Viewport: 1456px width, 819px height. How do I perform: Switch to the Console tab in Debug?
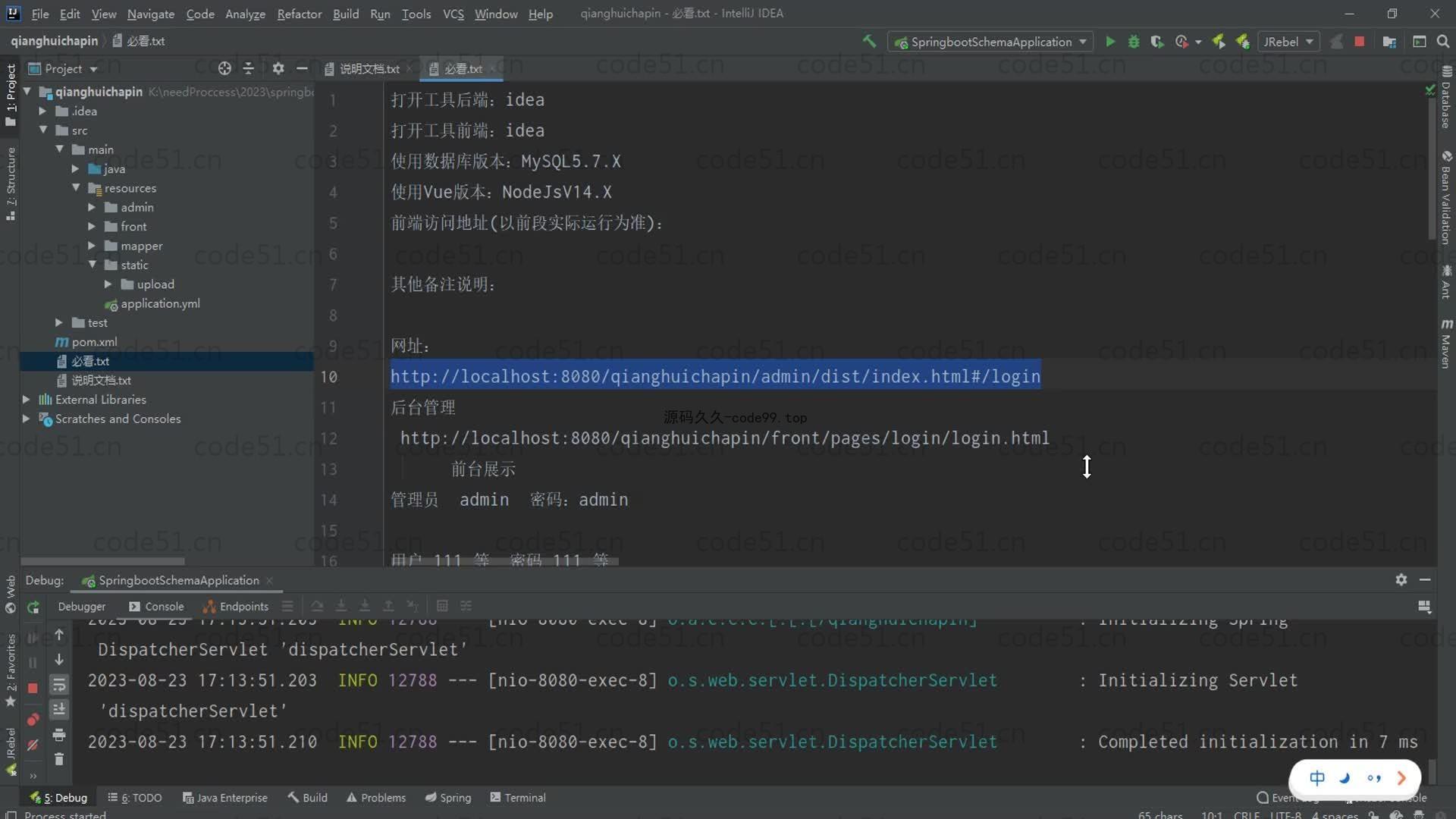coord(156,607)
